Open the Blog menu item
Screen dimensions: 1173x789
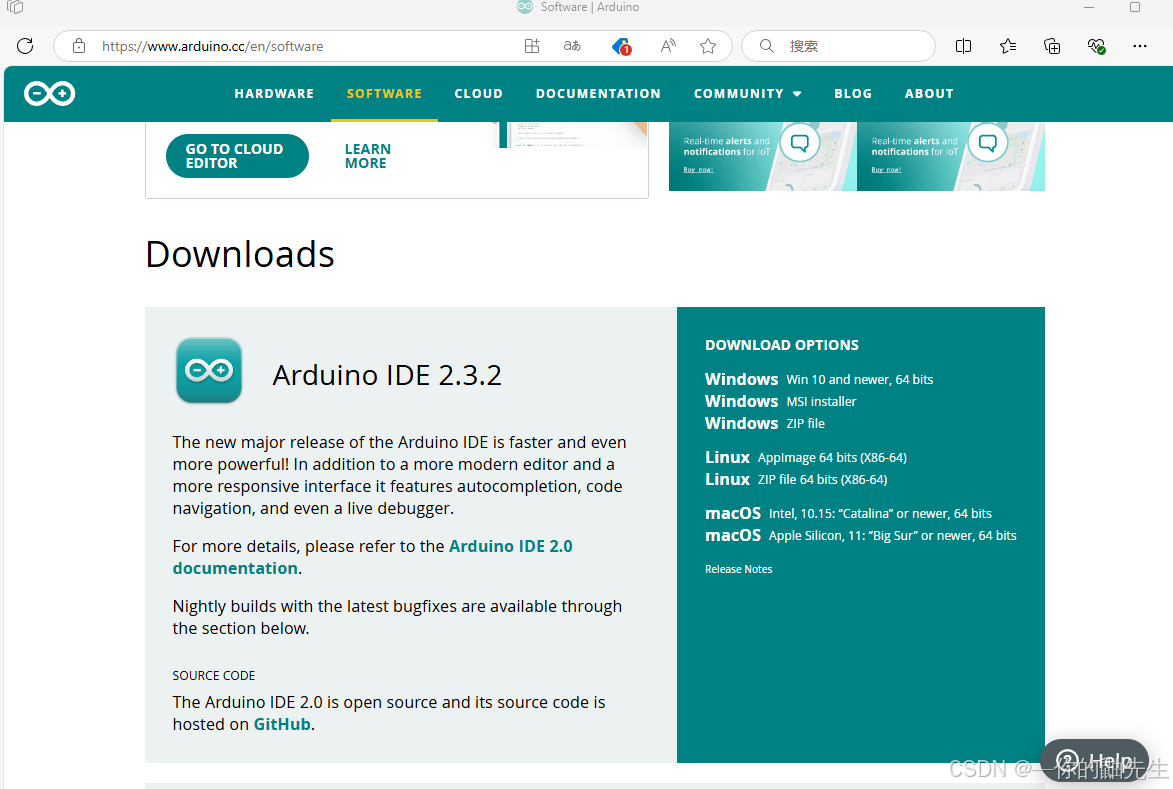[854, 93]
